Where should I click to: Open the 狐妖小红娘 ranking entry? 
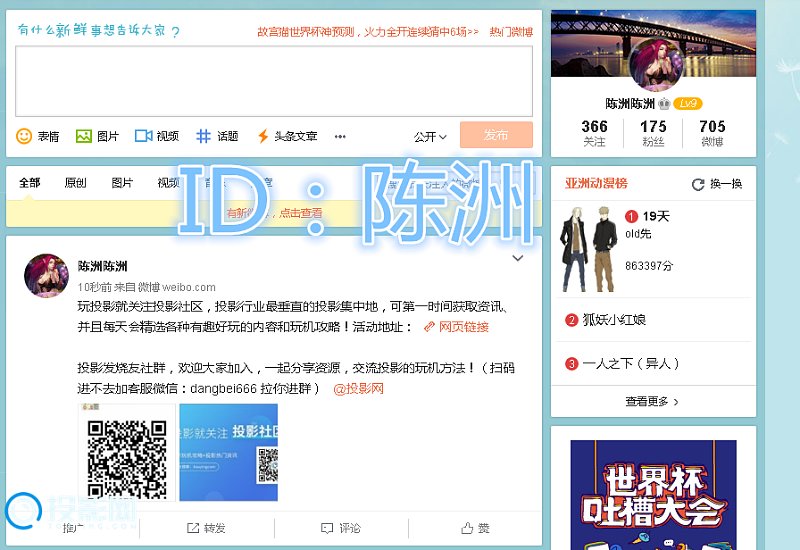tap(614, 320)
